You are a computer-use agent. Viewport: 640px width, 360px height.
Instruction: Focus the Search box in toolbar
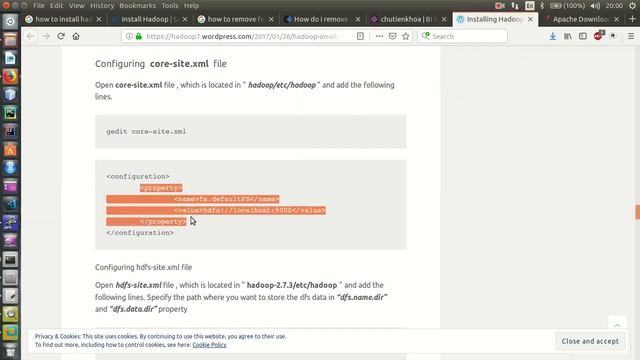pos(462,36)
